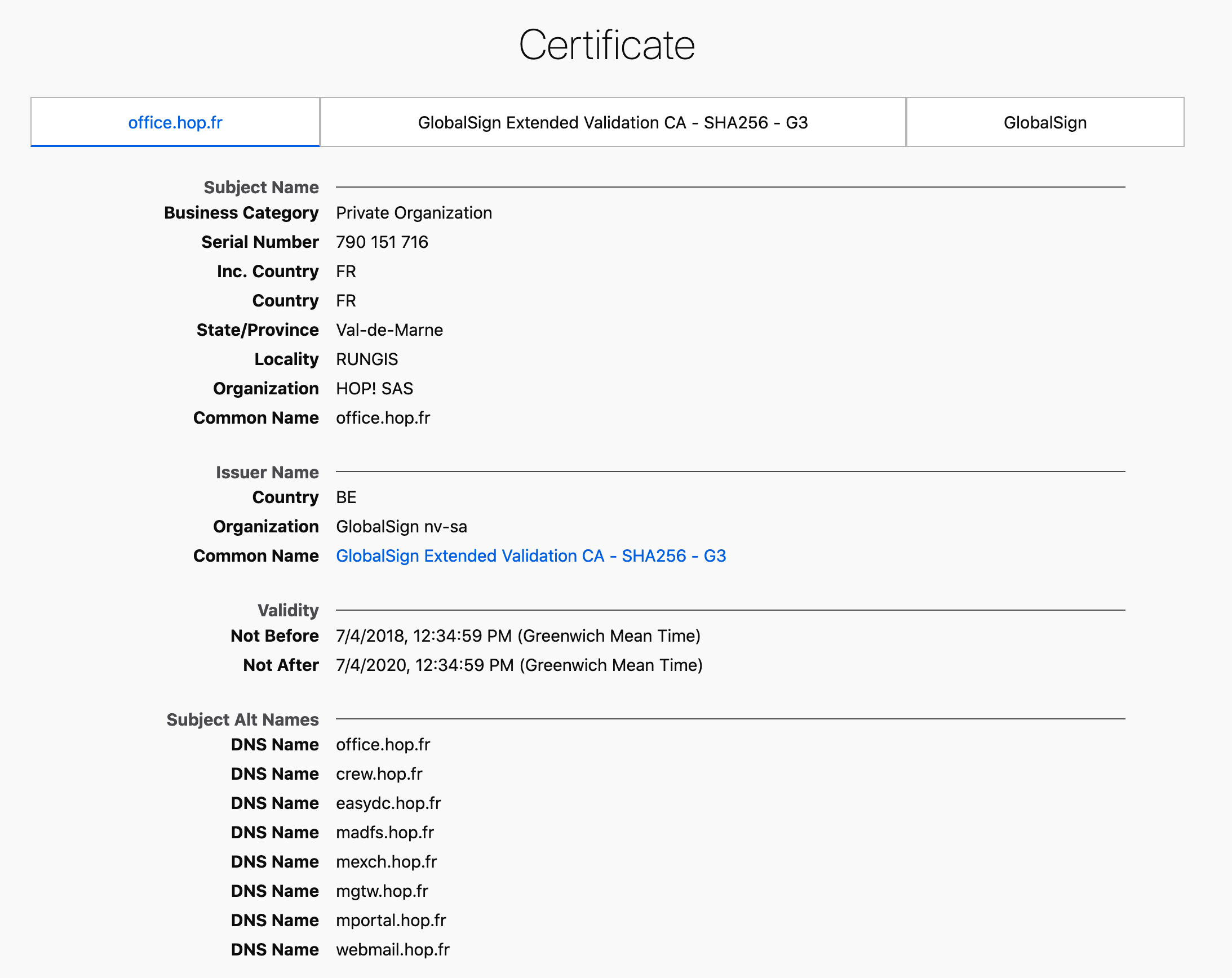Click DNS name easydc.hop.fr
Viewport: 1232px width, 978px height.
[x=388, y=803]
